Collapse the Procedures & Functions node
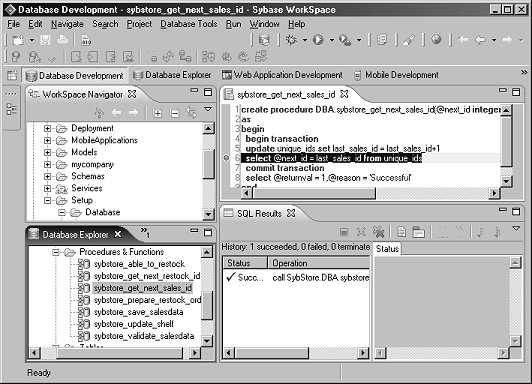The width and height of the screenshot is (532, 384). pyautogui.click(x=56, y=252)
